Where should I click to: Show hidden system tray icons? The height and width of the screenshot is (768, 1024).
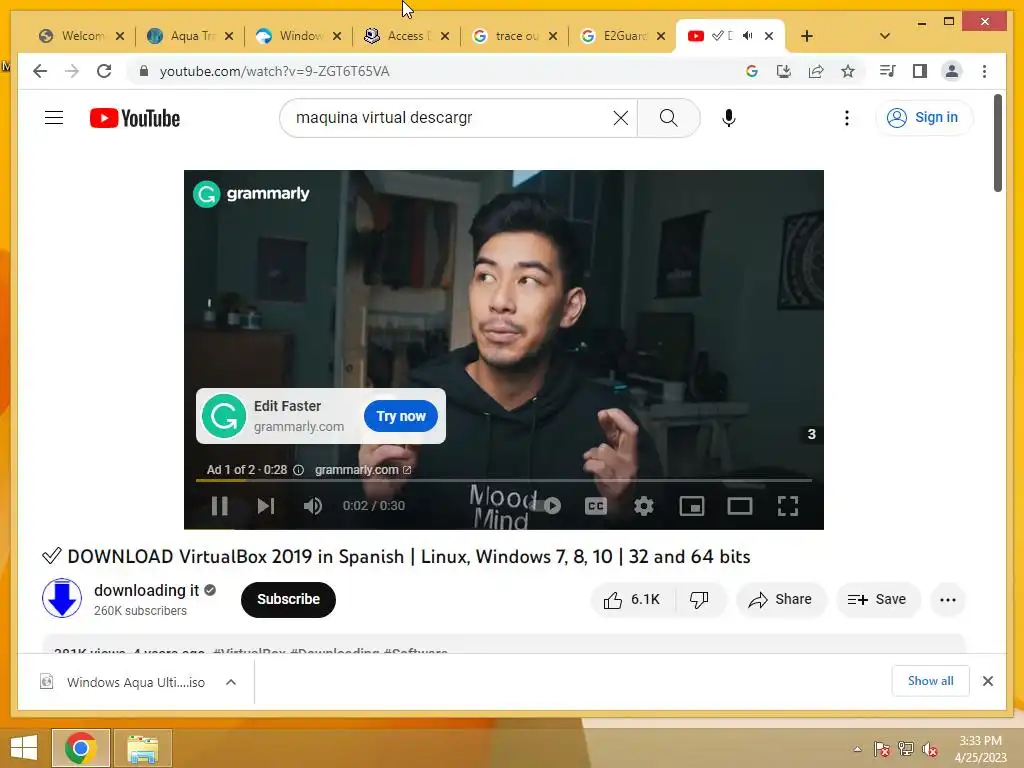pos(857,750)
